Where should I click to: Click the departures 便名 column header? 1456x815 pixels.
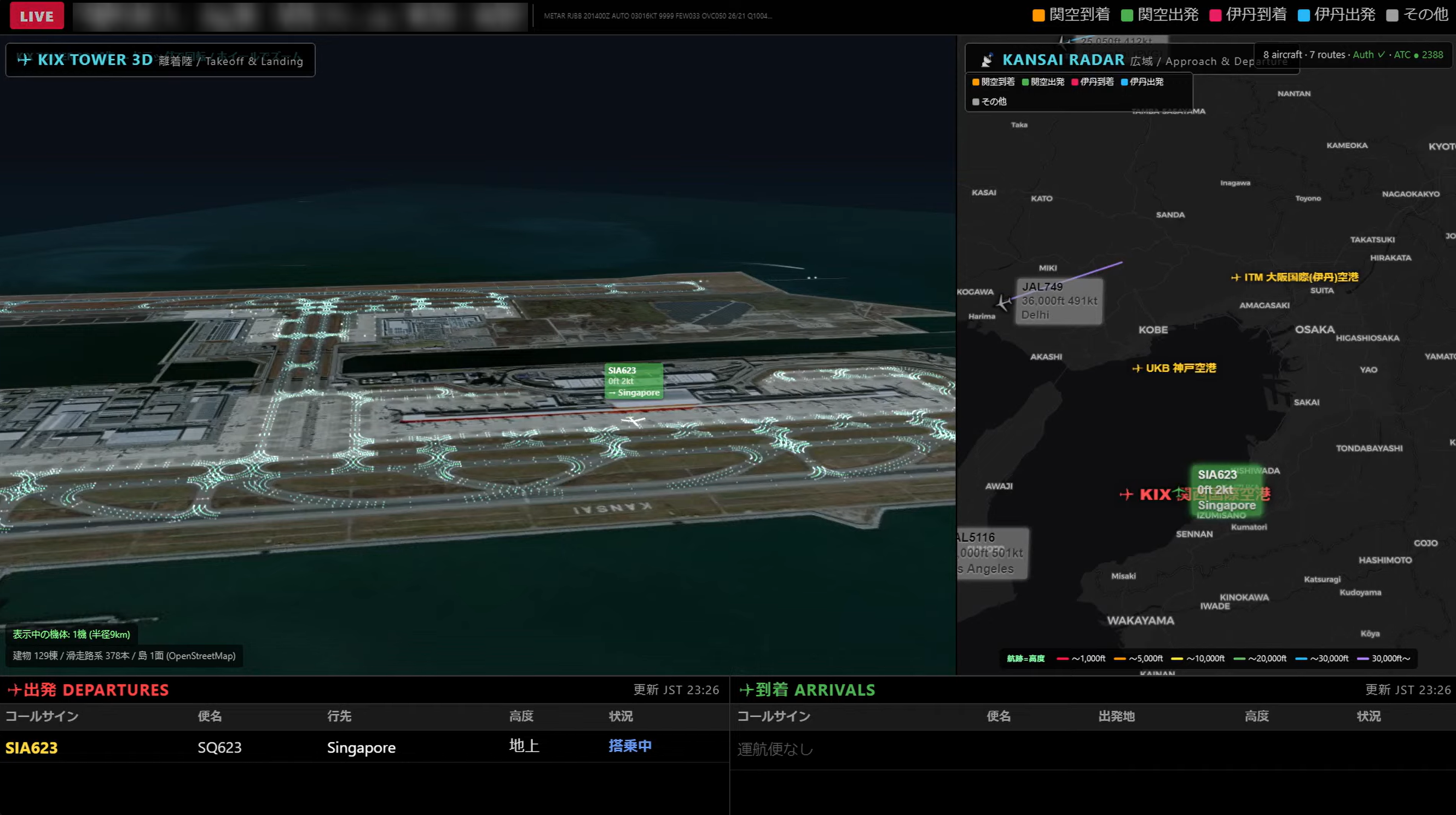(x=210, y=716)
